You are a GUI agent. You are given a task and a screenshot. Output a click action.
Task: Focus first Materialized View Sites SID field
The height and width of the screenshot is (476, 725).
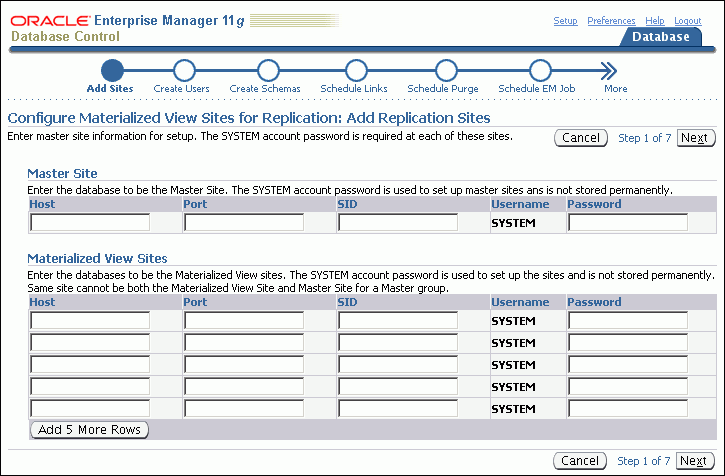[398, 320]
